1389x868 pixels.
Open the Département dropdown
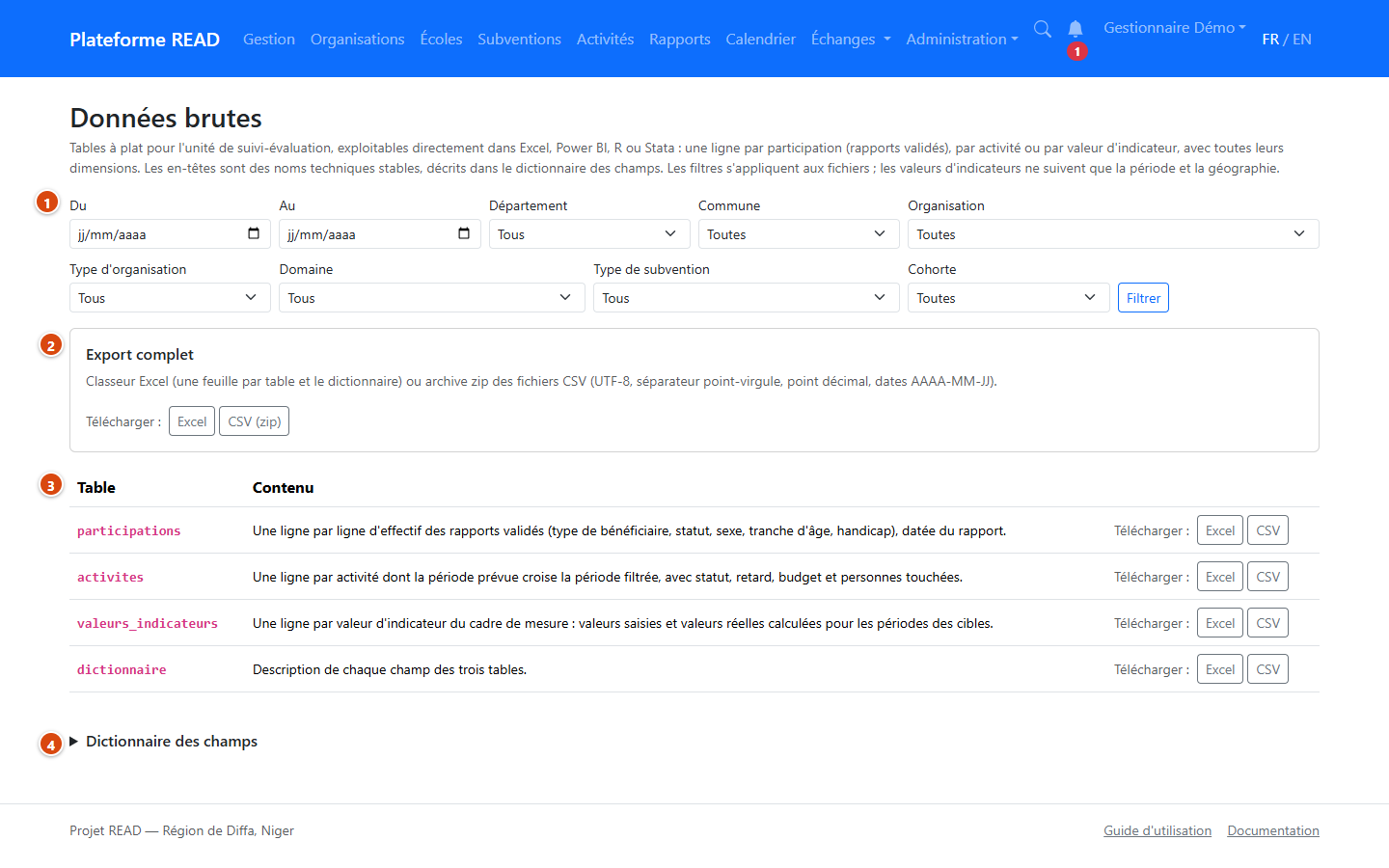pyautogui.click(x=589, y=234)
